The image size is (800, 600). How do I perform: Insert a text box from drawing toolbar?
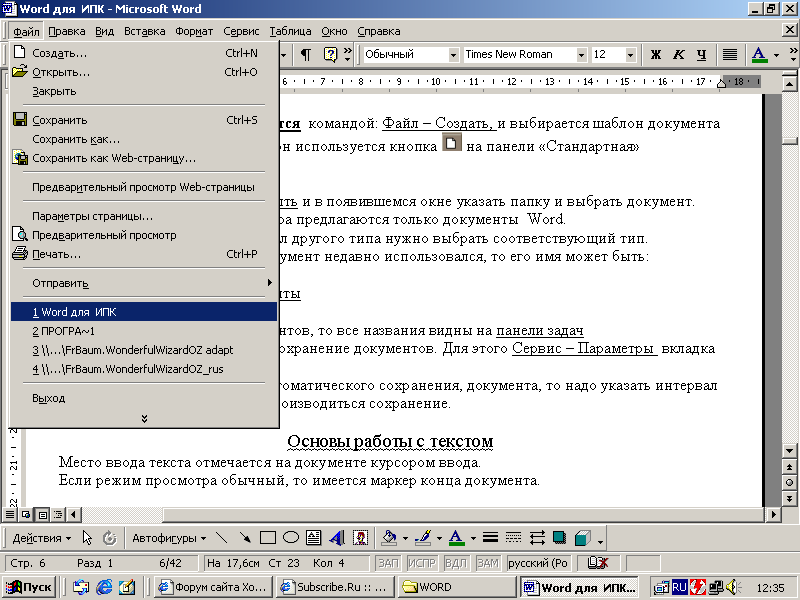(314, 538)
